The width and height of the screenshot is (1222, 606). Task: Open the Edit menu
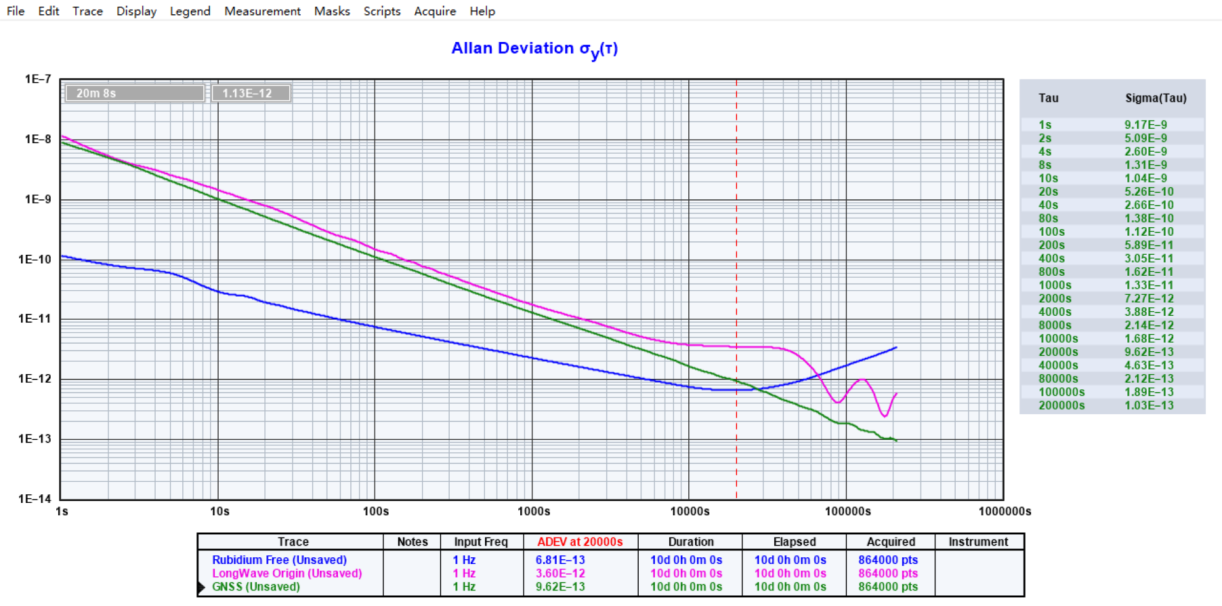49,11
